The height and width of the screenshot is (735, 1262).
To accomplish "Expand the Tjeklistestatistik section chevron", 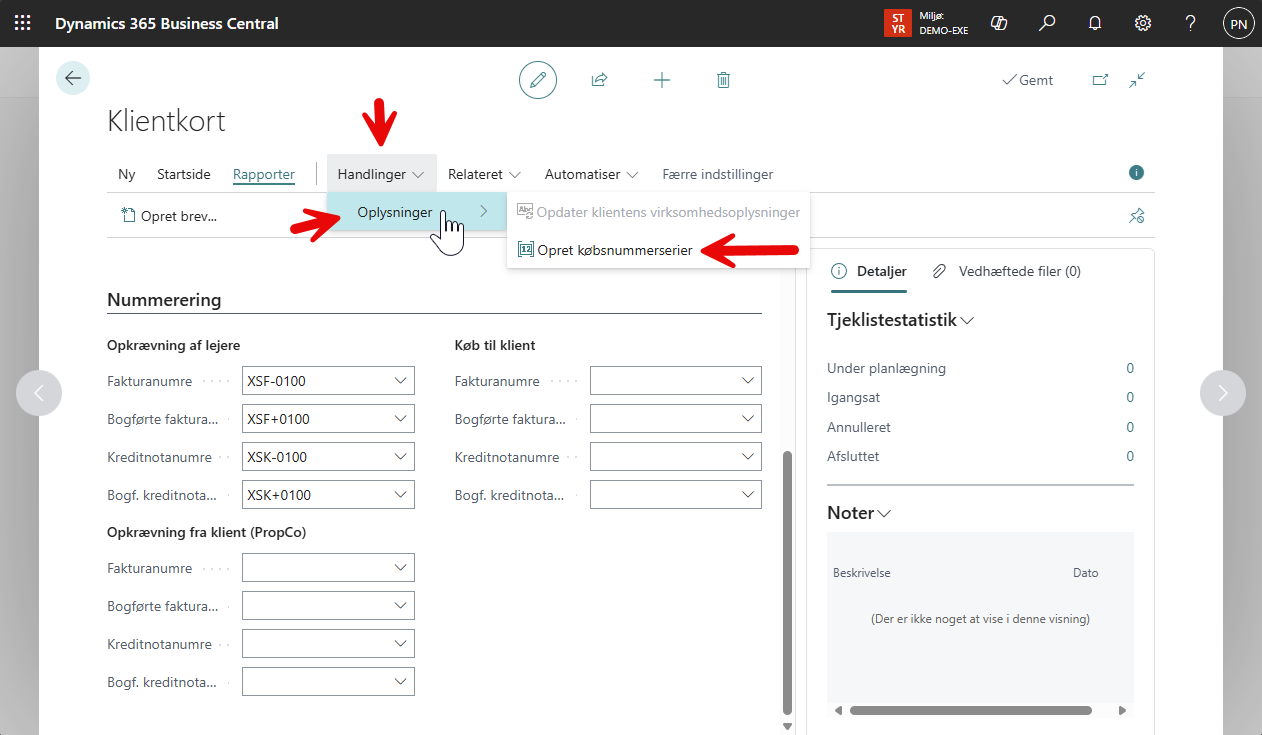I will (967, 321).
